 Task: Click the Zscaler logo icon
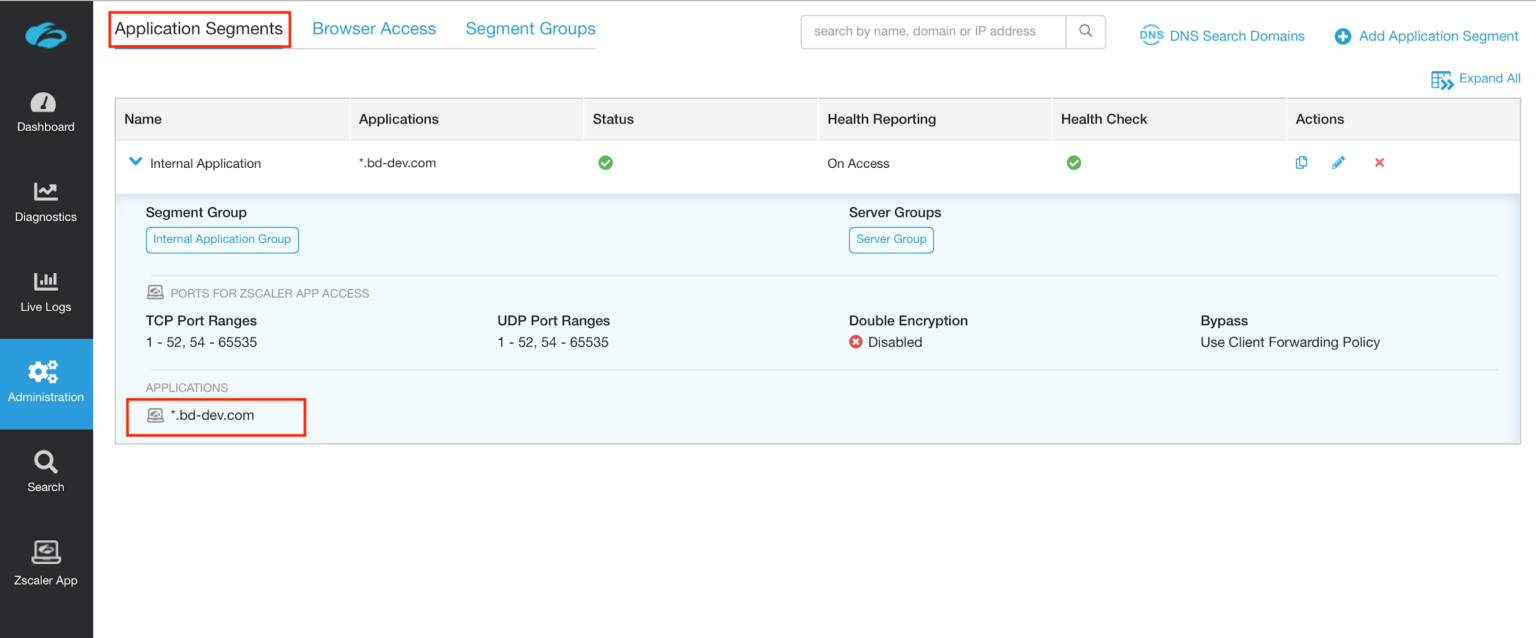pyautogui.click(x=46, y=36)
